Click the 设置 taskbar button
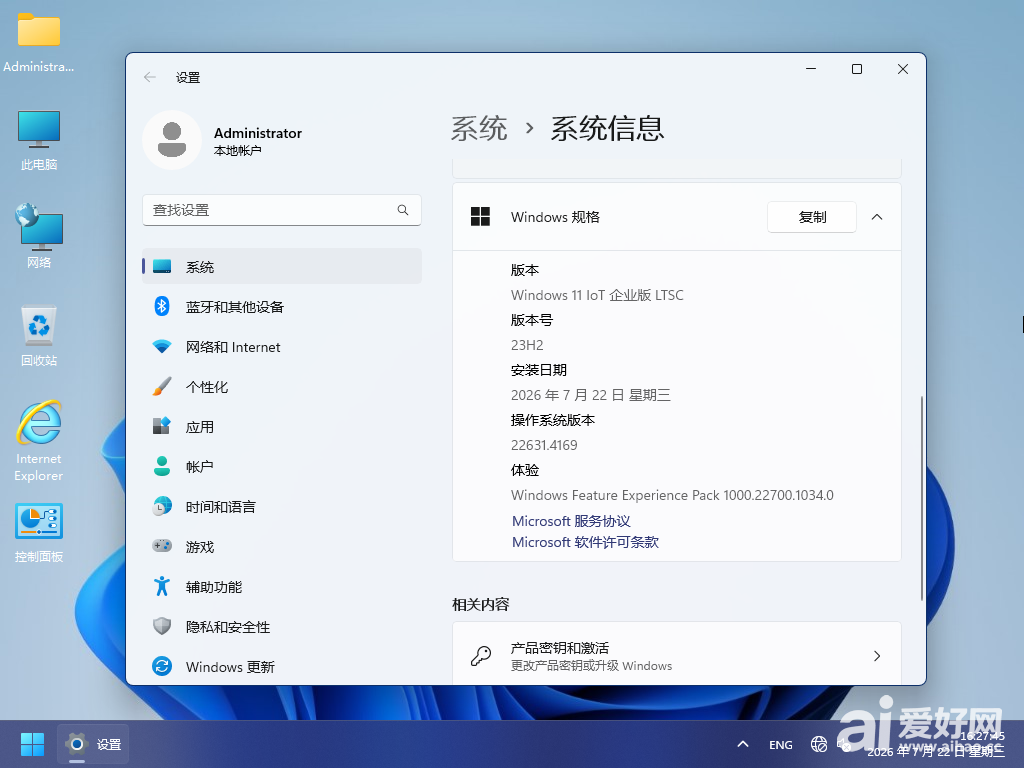The width and height of the screenshot is (1024, 768). (x=93, y=744)
